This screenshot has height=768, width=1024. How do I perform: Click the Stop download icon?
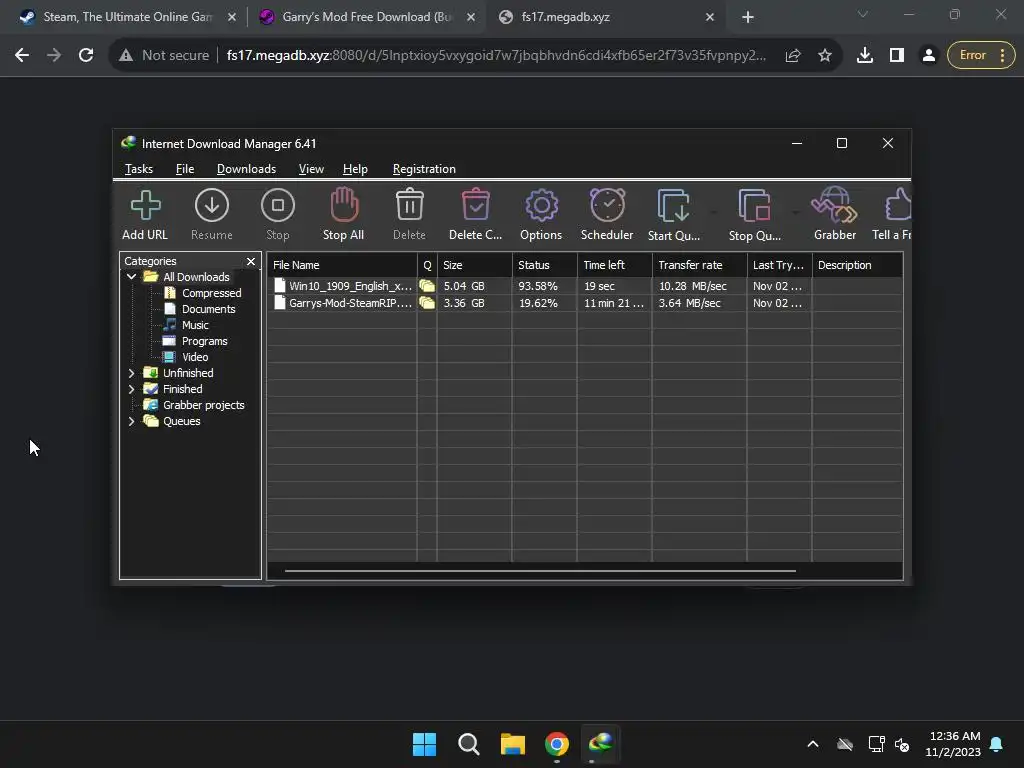[278, 206]
